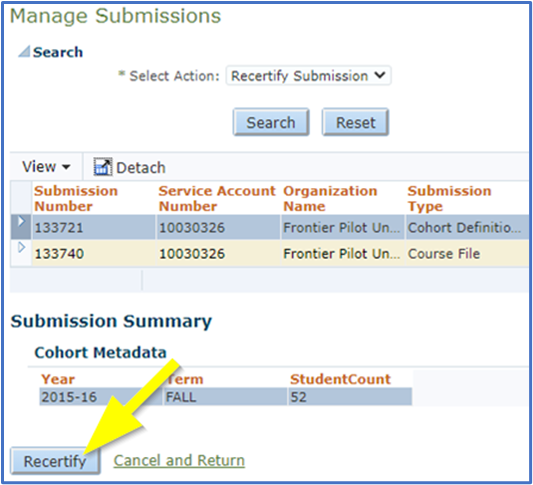Sort by Submission Number column header

point(76,198)
